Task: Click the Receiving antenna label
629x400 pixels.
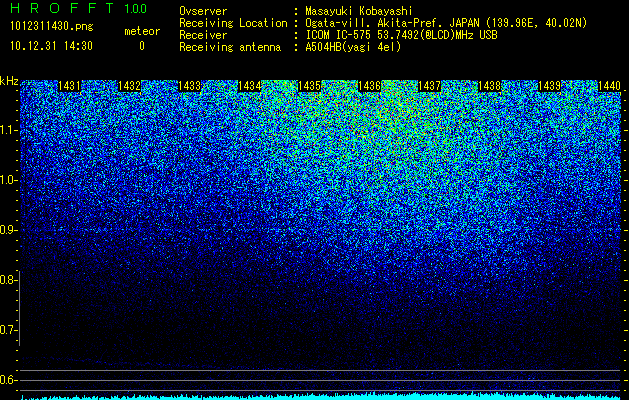Action: point(230,47)
